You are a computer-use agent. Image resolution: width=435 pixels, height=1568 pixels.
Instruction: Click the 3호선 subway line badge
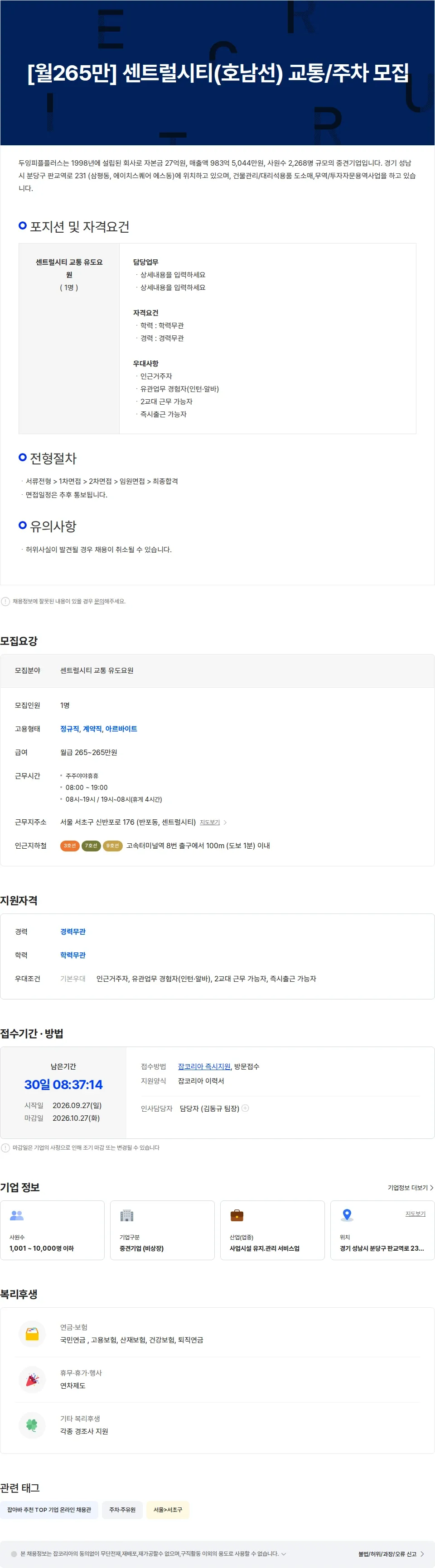(69, 846)
